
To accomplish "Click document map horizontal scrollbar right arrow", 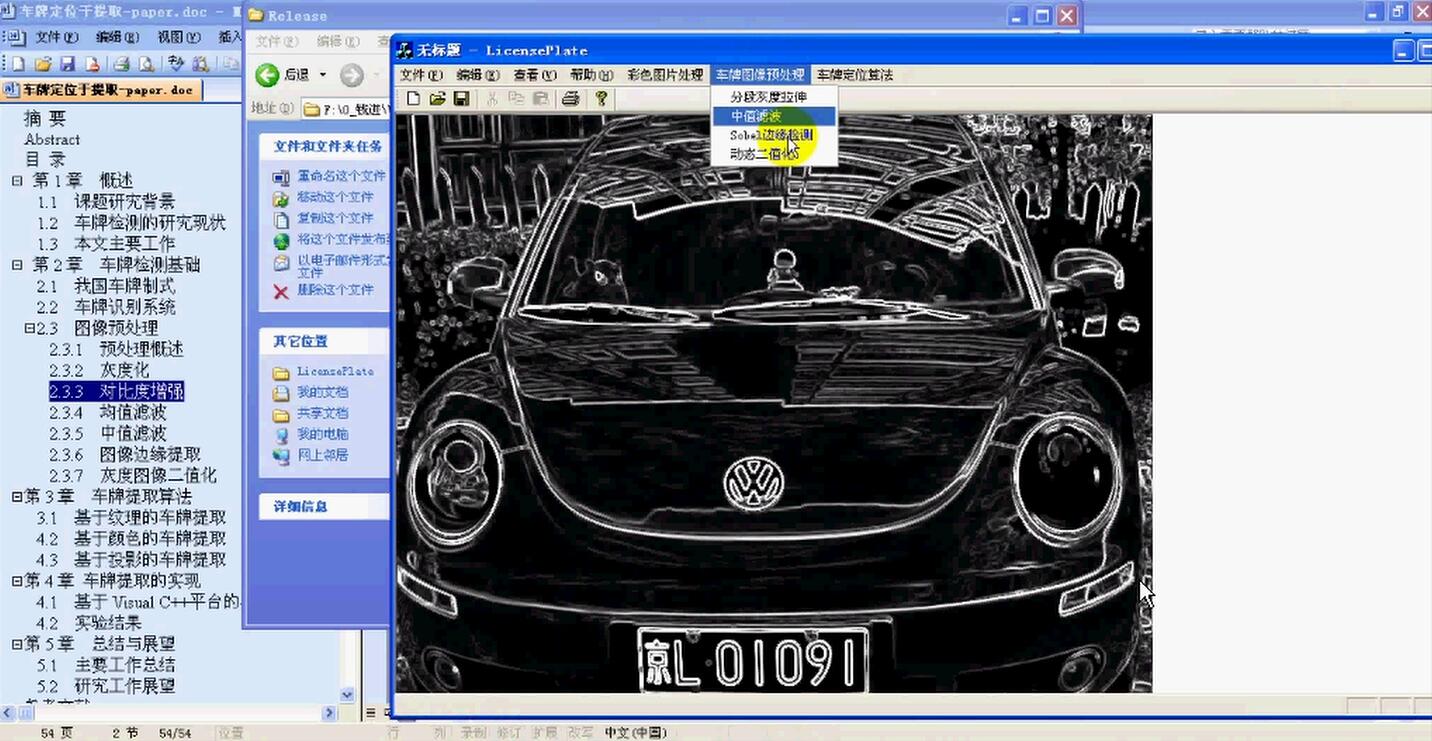I will click(329, 713).
